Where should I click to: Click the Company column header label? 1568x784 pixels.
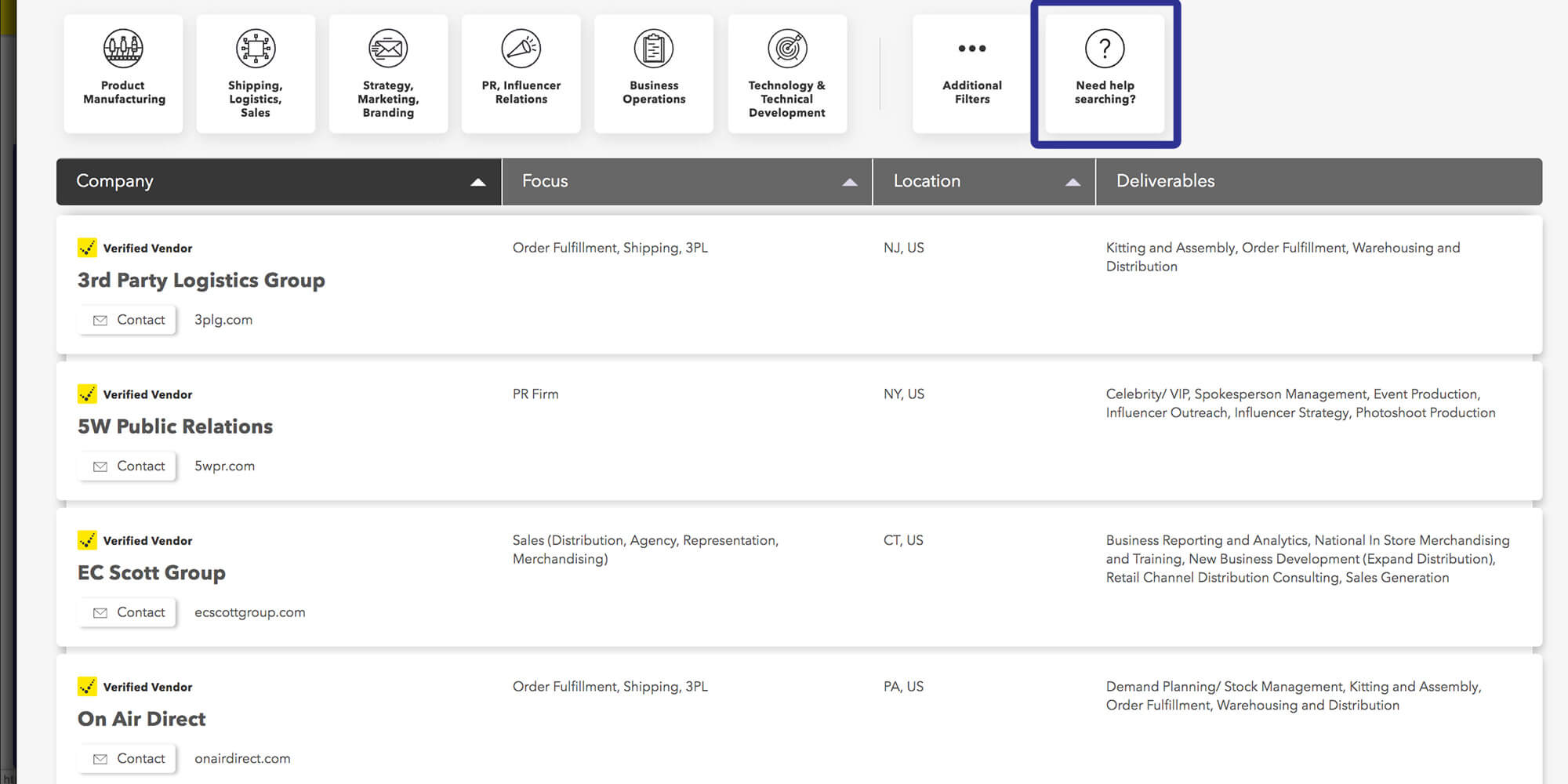114,181
